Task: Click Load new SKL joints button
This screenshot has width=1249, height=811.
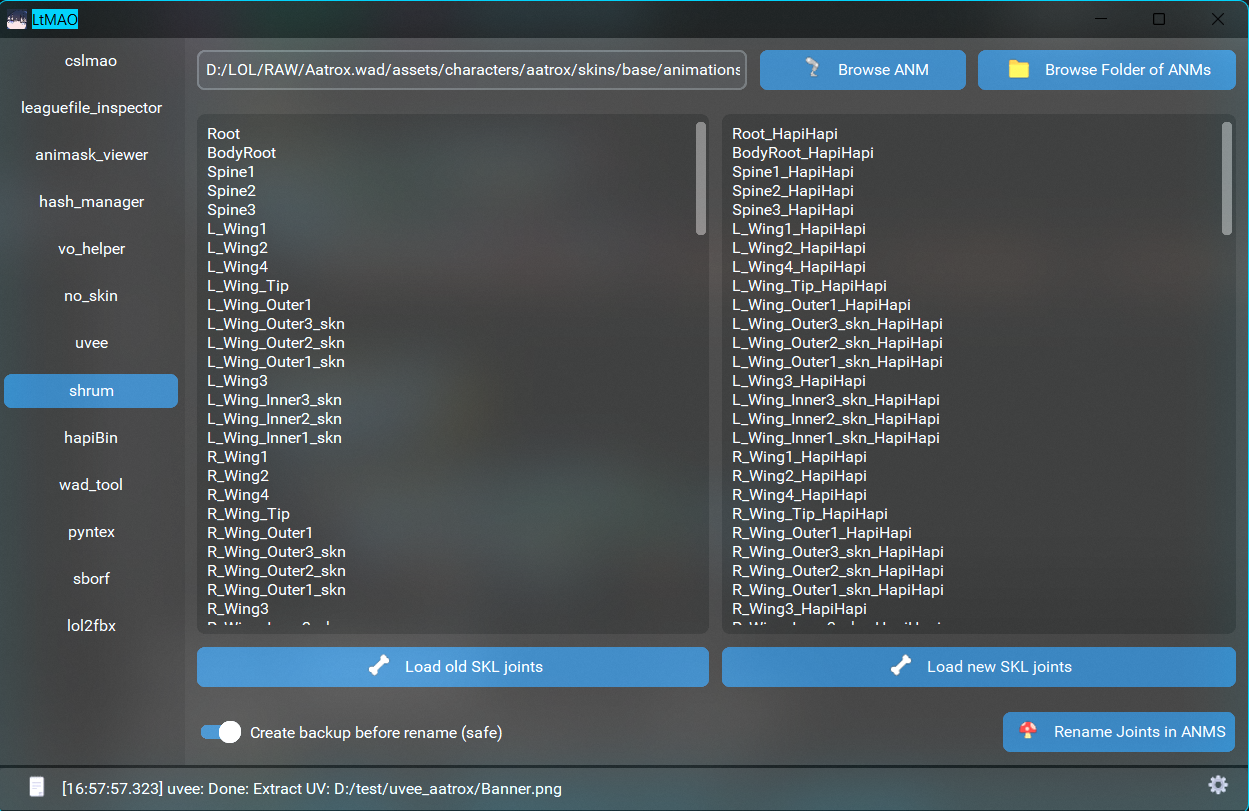Action: point(979,667)
